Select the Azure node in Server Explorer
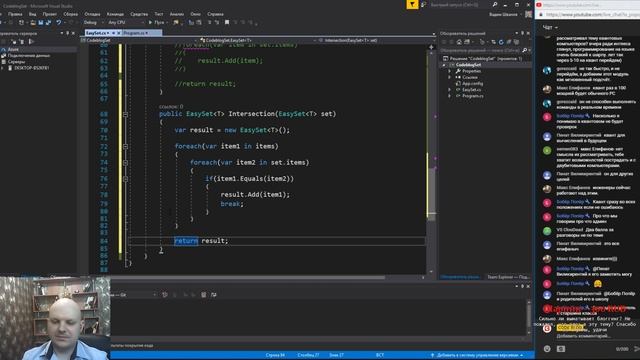Viewport: 640px width, 360px height. point(13,49)
